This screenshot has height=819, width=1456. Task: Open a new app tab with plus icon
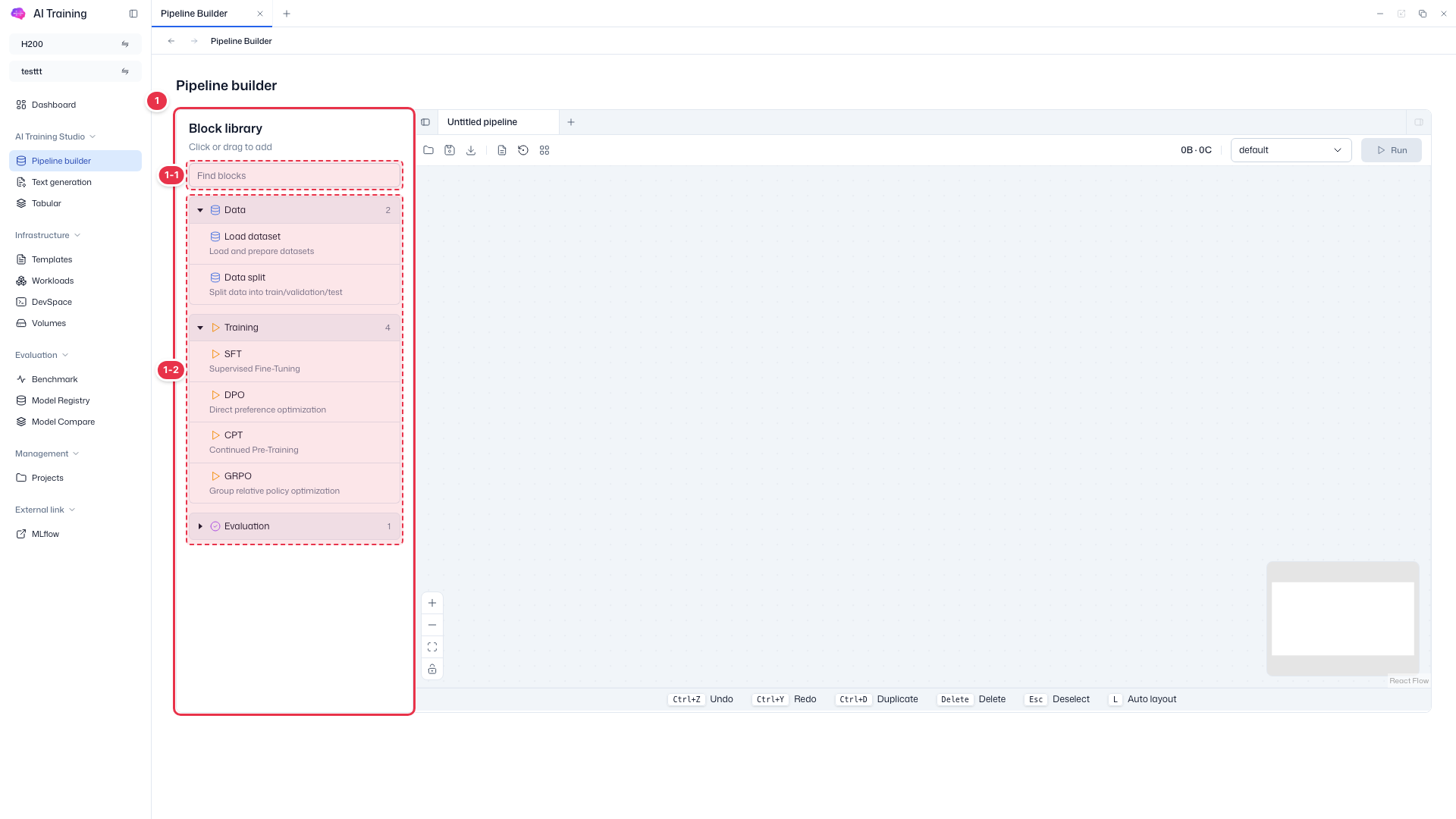click(x=287, y=14)
